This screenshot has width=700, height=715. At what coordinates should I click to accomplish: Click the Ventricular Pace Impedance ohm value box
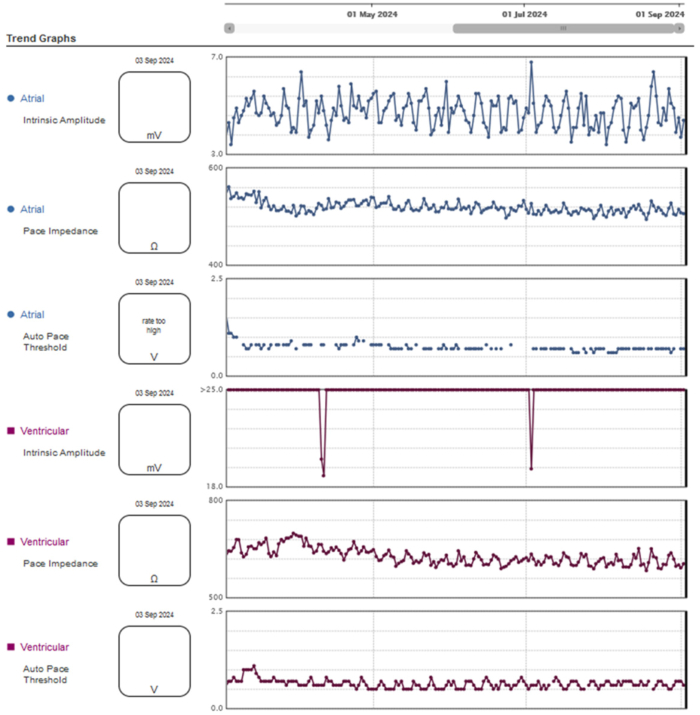(155, 550)
